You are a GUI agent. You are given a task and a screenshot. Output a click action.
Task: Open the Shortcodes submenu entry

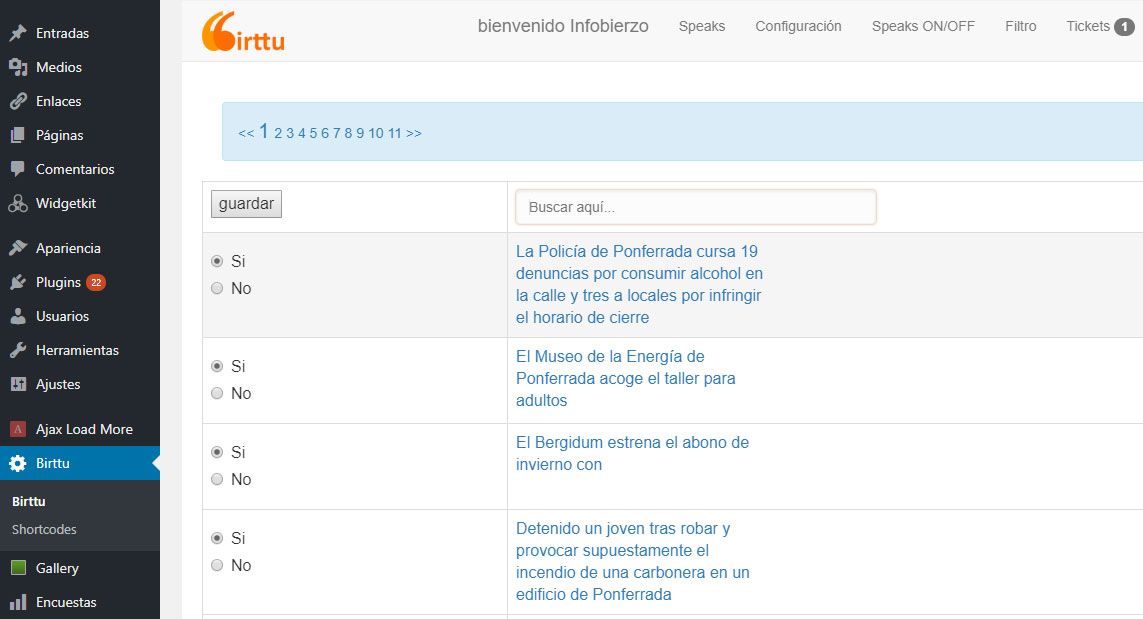(x=44, y=529)
